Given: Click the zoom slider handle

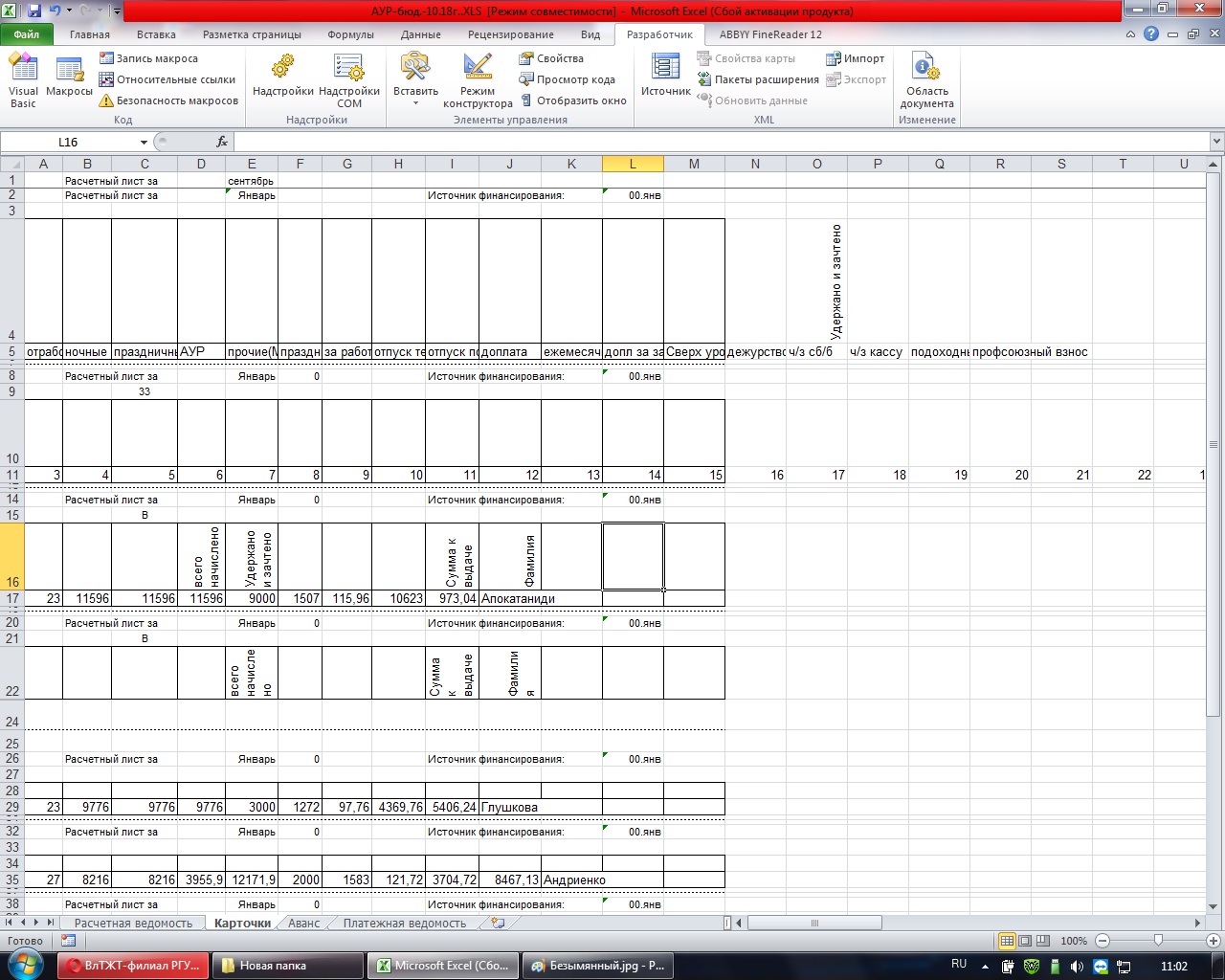Looking at the screenshot, I should [1158, 941].
